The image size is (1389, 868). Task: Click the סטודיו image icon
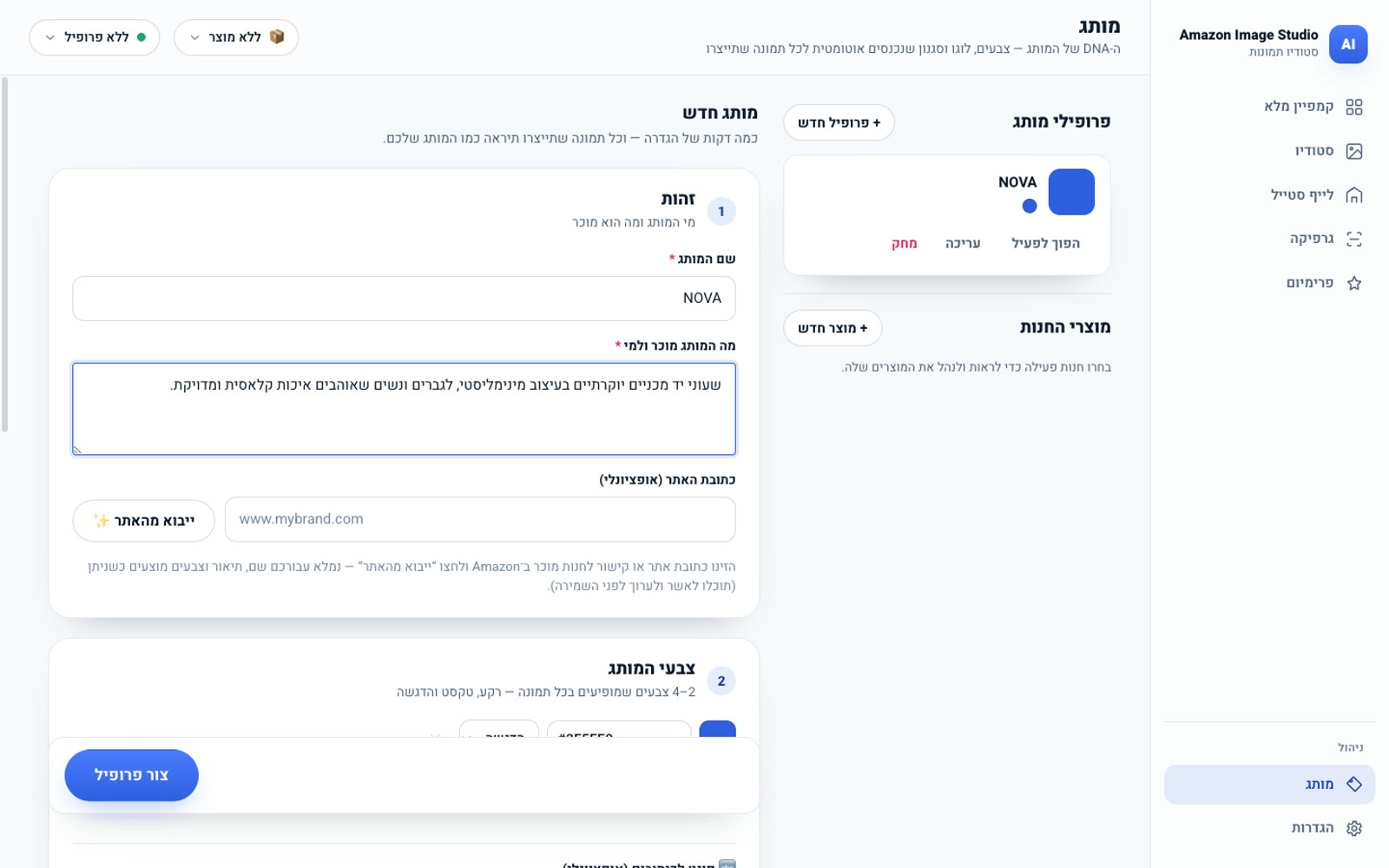pos(1354,151)
